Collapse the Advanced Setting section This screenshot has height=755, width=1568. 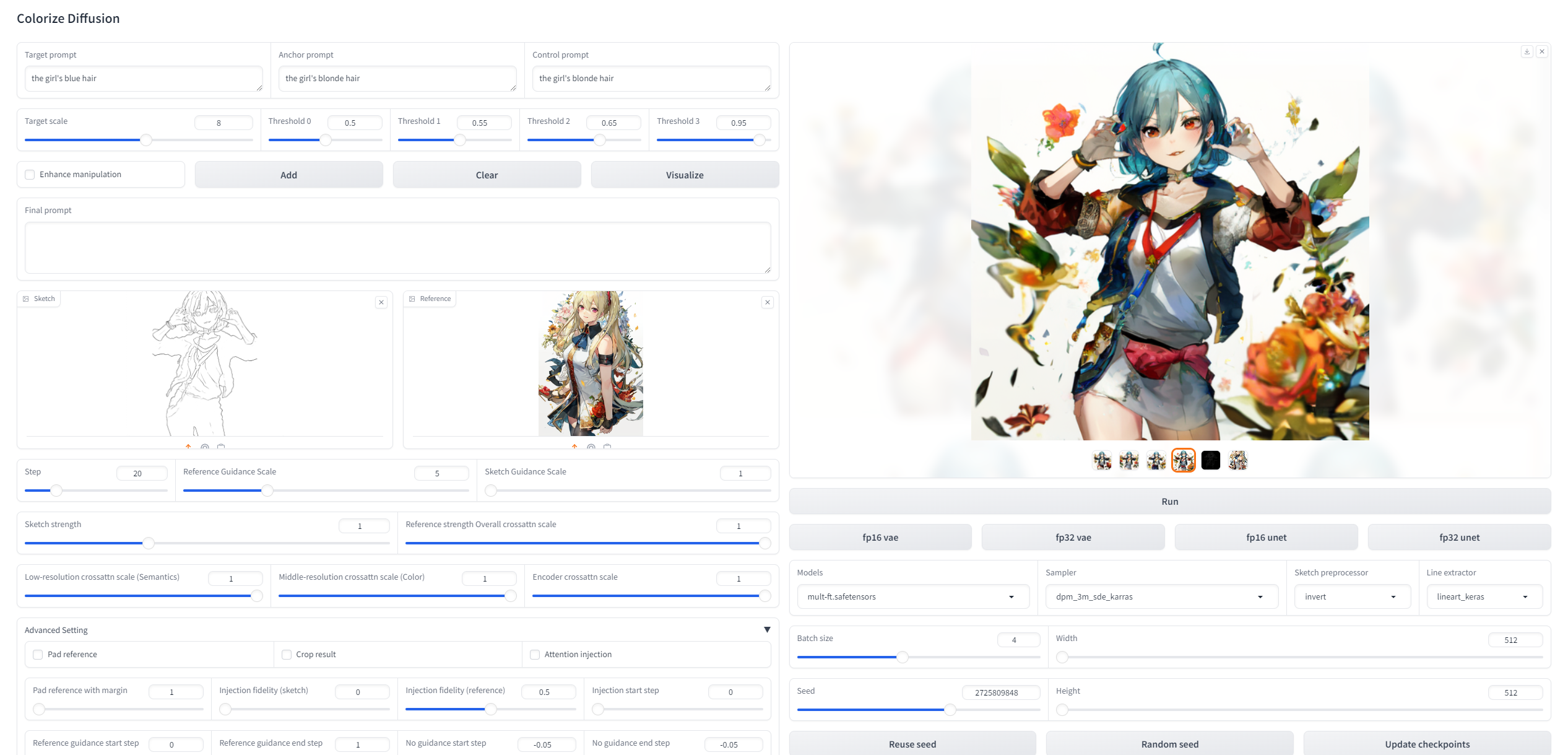[767, 630]
